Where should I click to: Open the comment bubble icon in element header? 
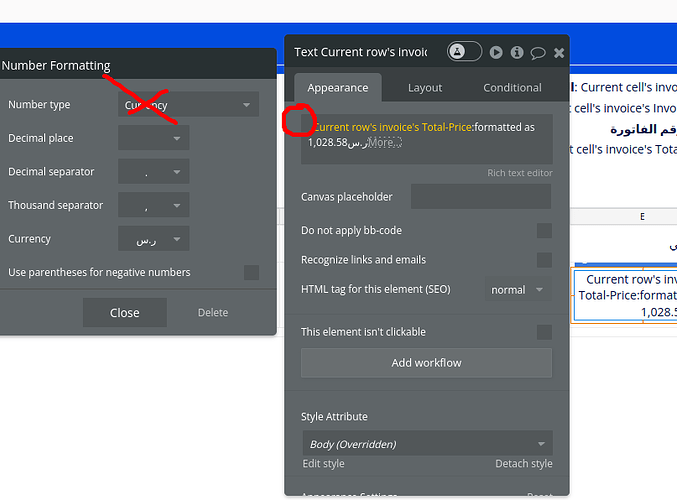pyautogui.click(x=538, y=53)
